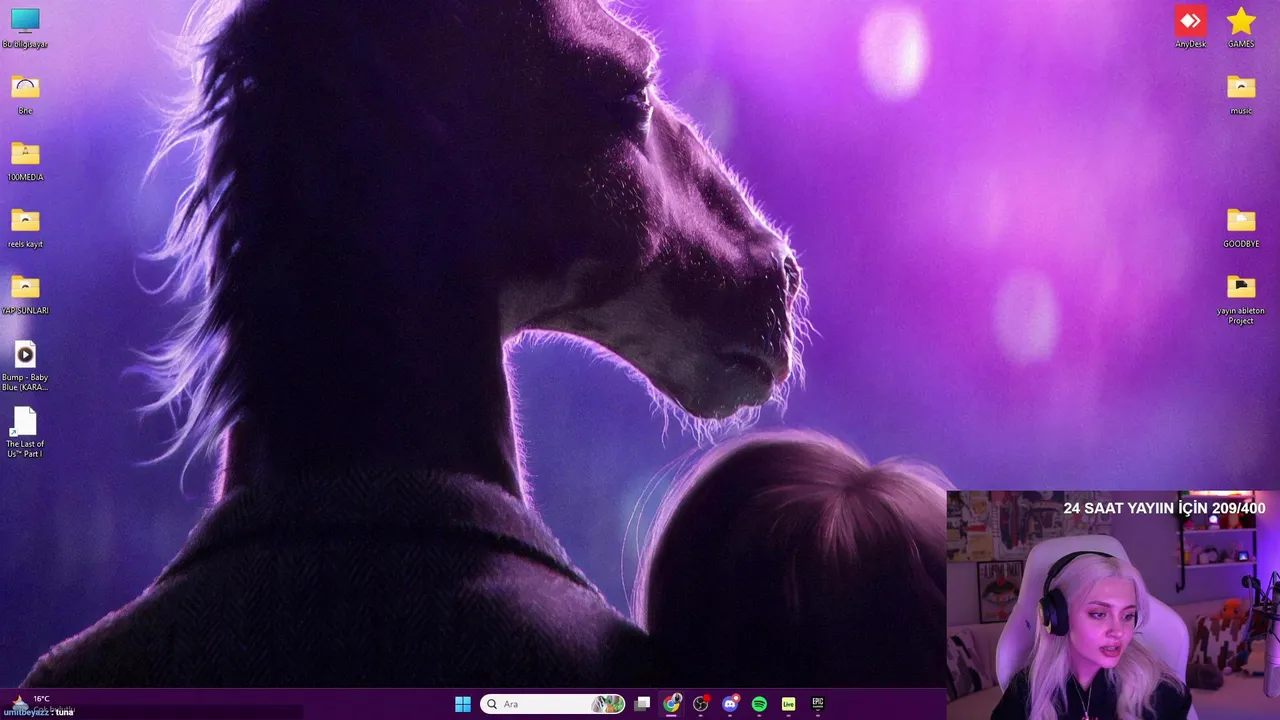
Task: Open Epic Games Launcher from taskbar
Action: pos(818,704)
